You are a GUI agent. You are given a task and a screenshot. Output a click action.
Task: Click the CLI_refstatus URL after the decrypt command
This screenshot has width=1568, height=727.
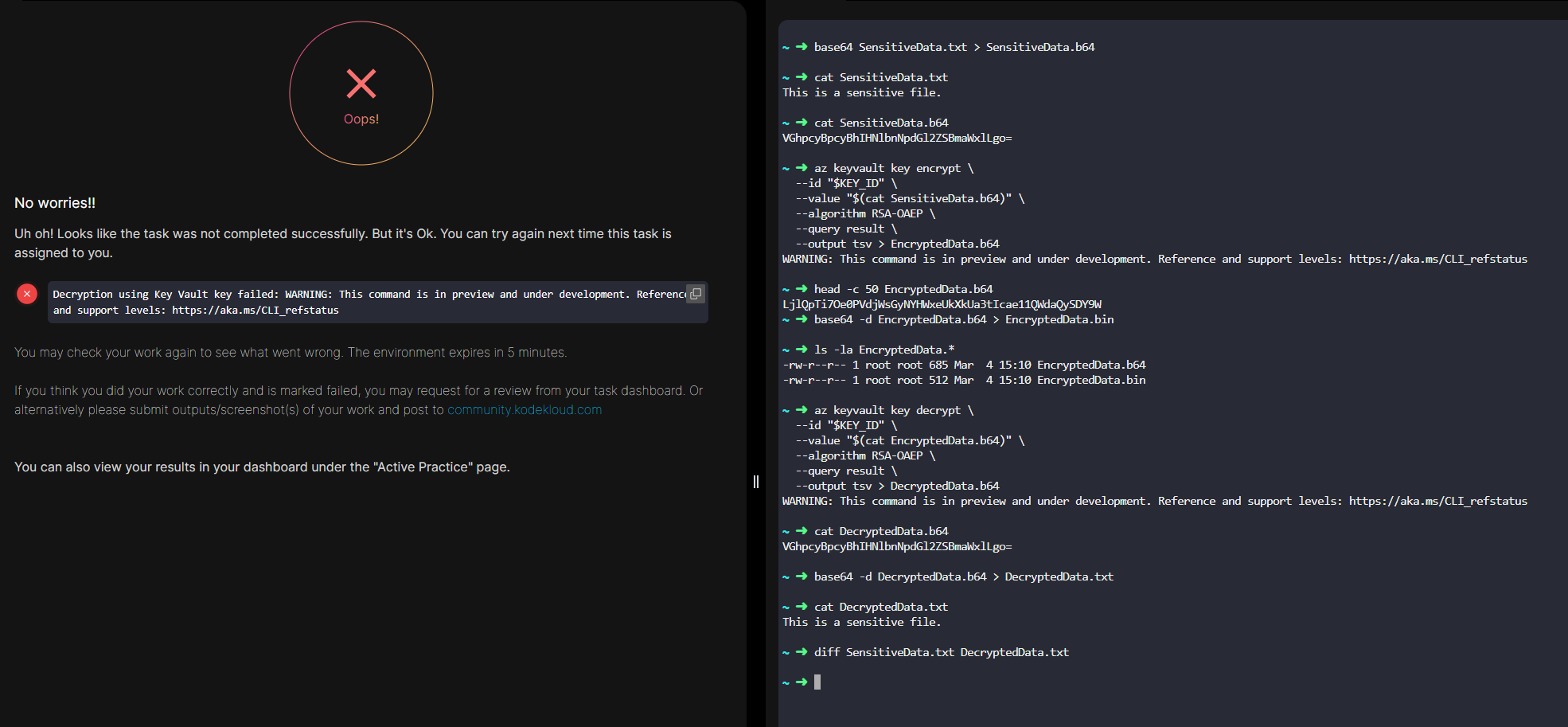1437,501
